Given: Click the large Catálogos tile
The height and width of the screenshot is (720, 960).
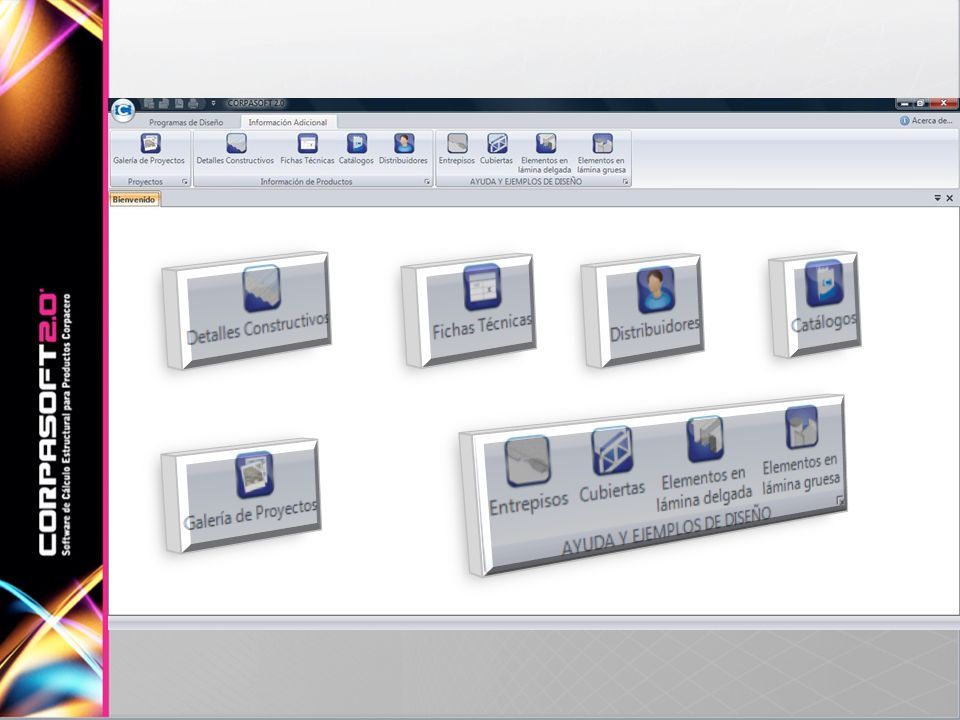Looking at the screenshot, I should 815,304.
